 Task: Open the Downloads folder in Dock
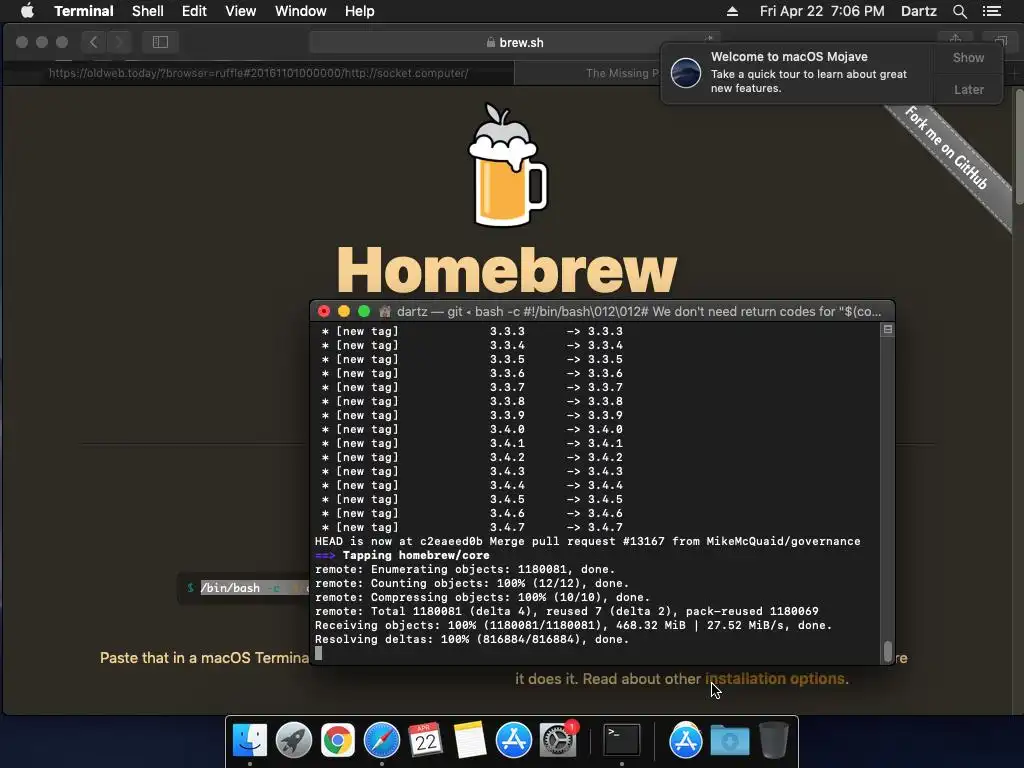(729, 741)
